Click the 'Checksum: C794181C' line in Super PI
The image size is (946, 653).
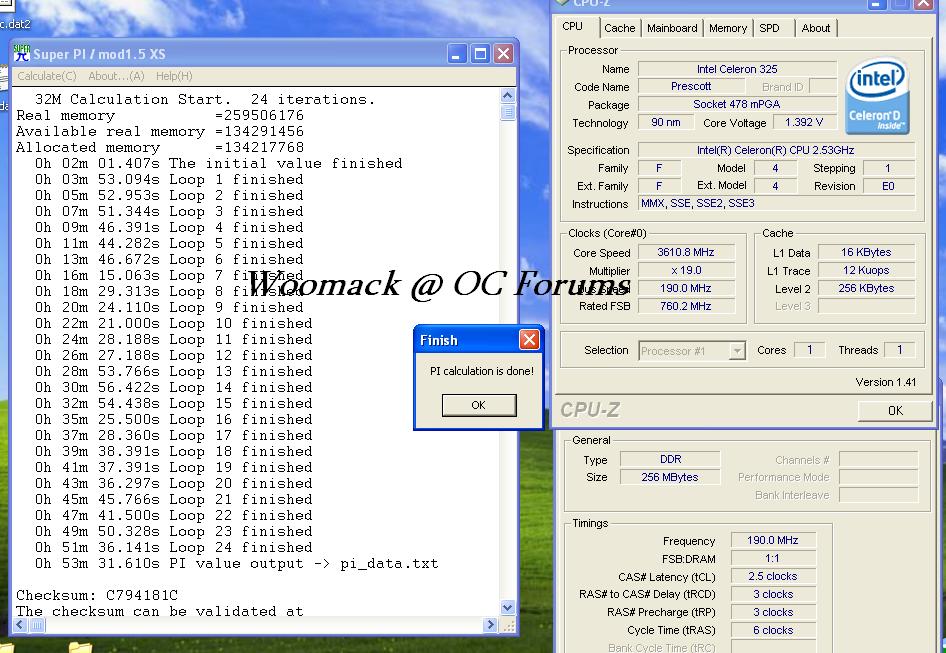[x=97, y=595]
